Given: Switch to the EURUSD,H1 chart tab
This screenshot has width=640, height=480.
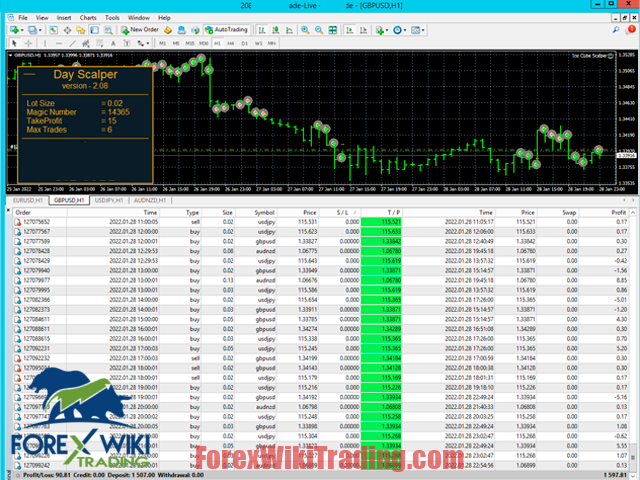Looking at the screenshot, I should 28,200.
